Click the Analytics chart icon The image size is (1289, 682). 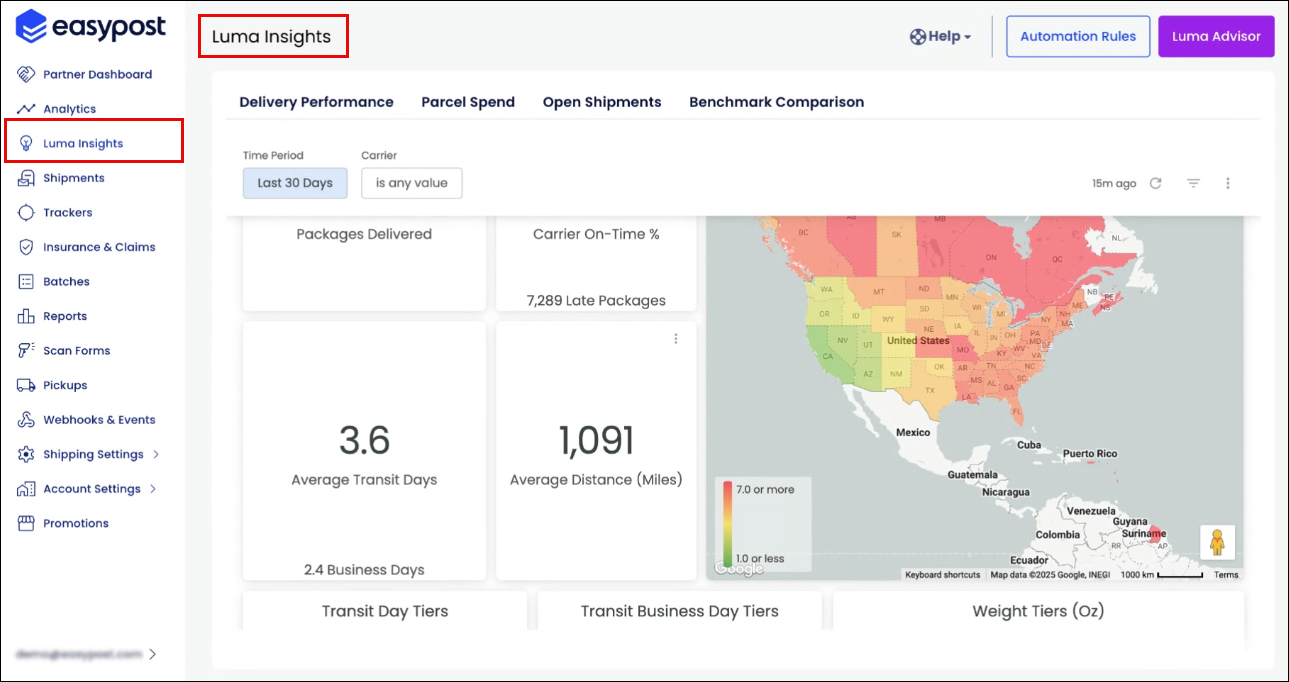coord(27,109)
